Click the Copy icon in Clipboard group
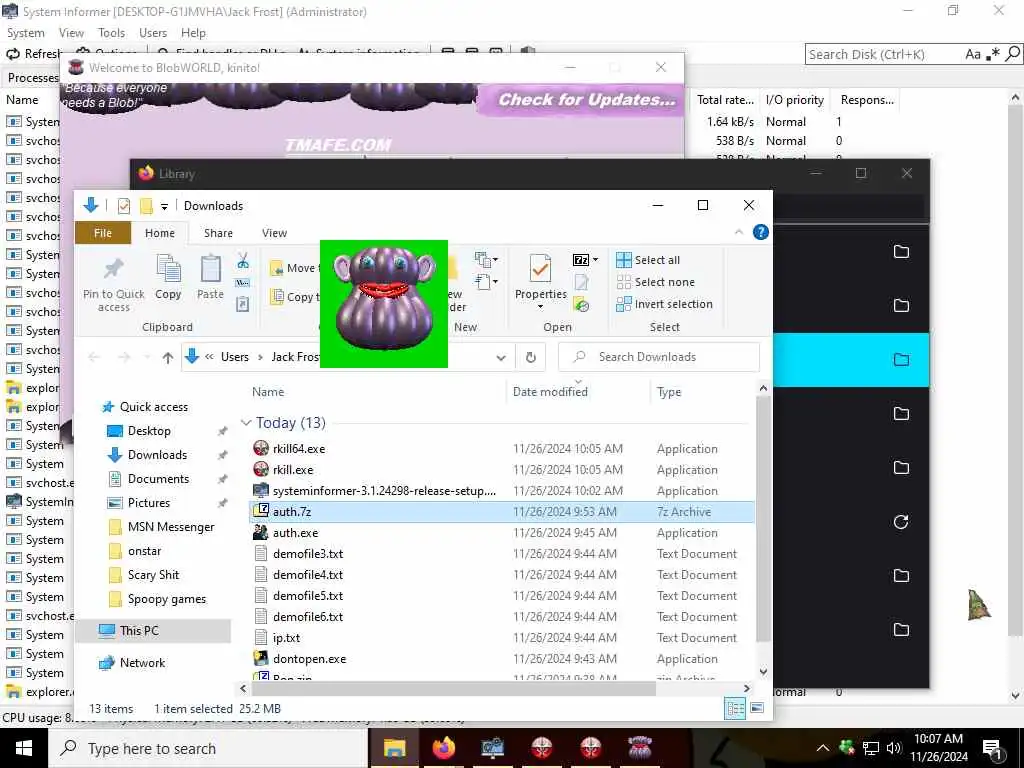Screen dimensions: 1024x768 [x=168, y=269]
